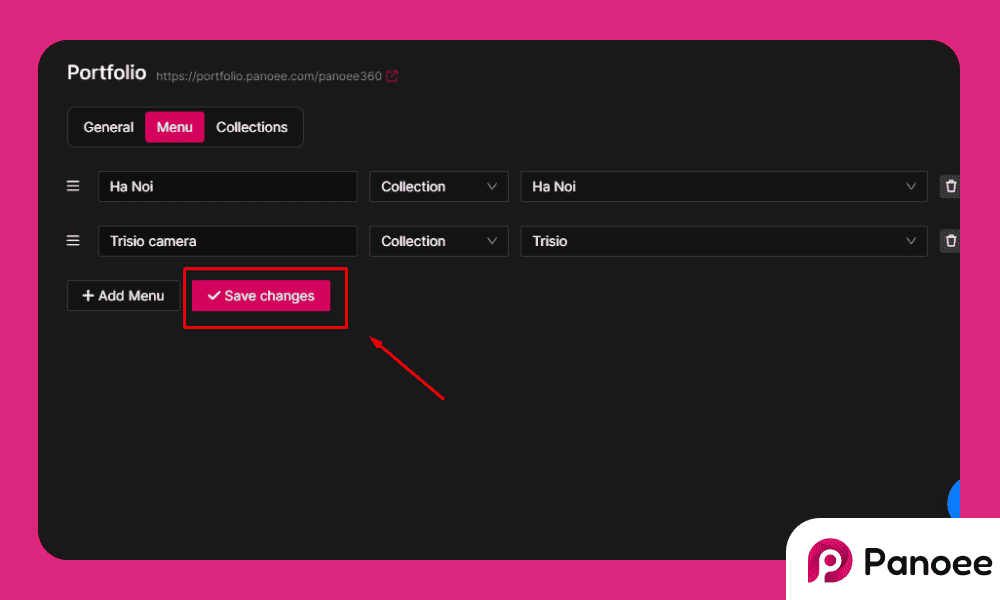Click the Add Menu button
The width and height of the screenshot is (1000, 600).
[x=123, y=296]
